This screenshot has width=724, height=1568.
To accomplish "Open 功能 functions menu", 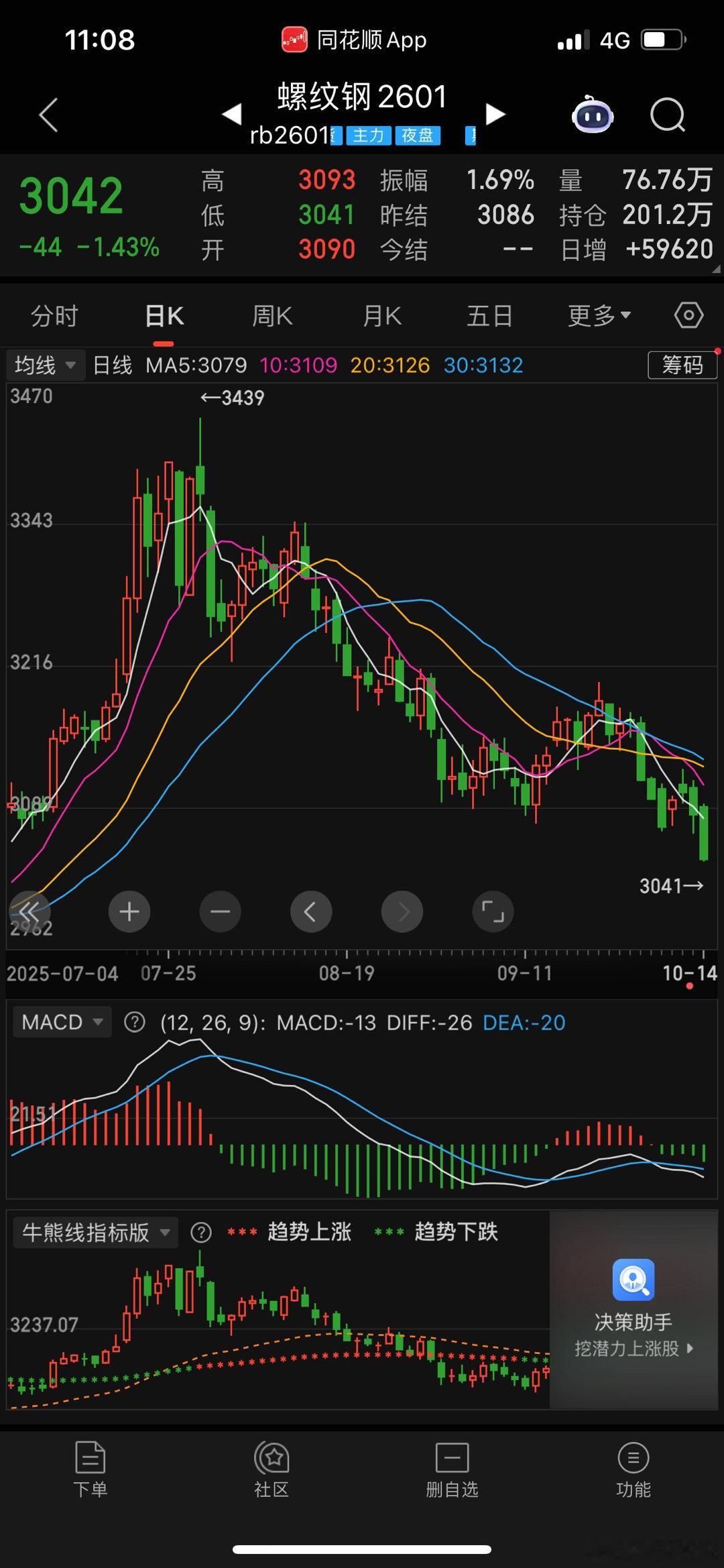I will (x=633, y=1469).
